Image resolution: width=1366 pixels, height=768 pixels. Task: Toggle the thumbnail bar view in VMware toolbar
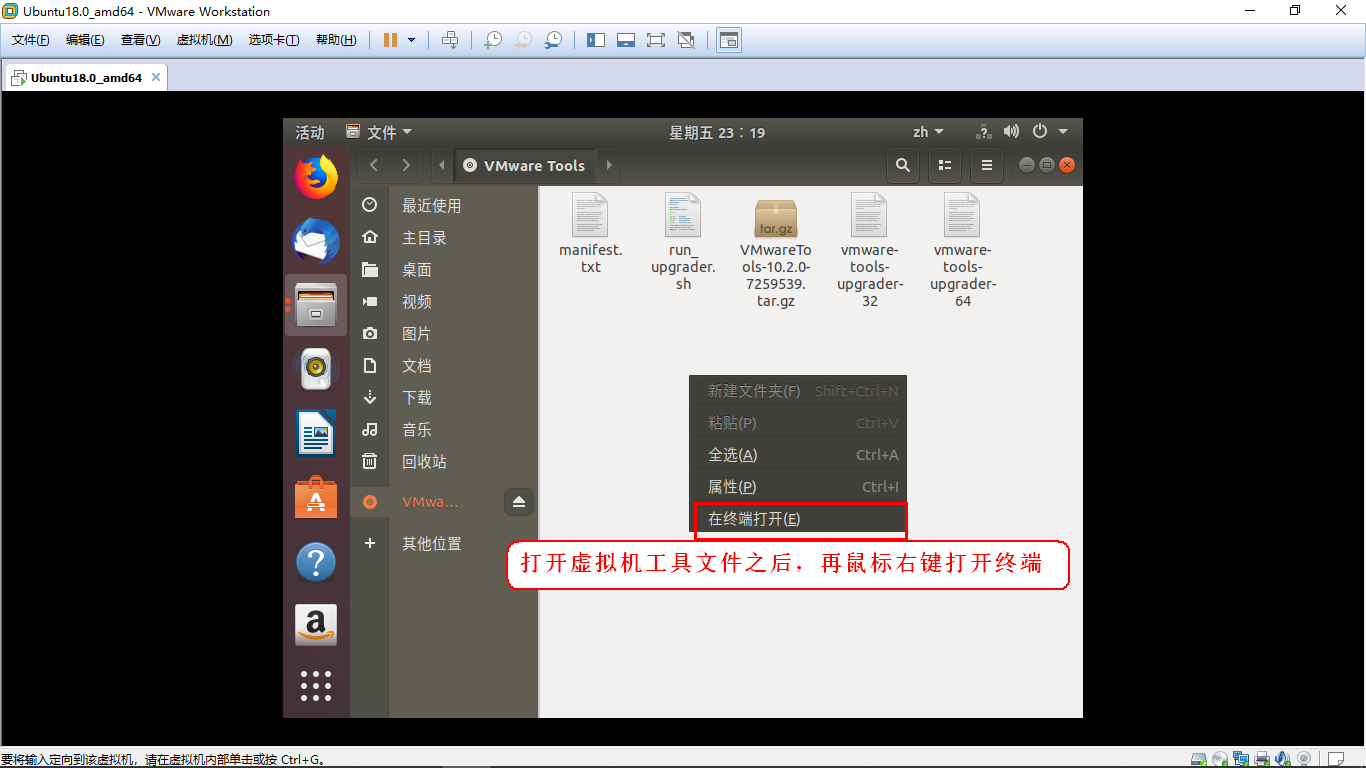coord(626,40)
